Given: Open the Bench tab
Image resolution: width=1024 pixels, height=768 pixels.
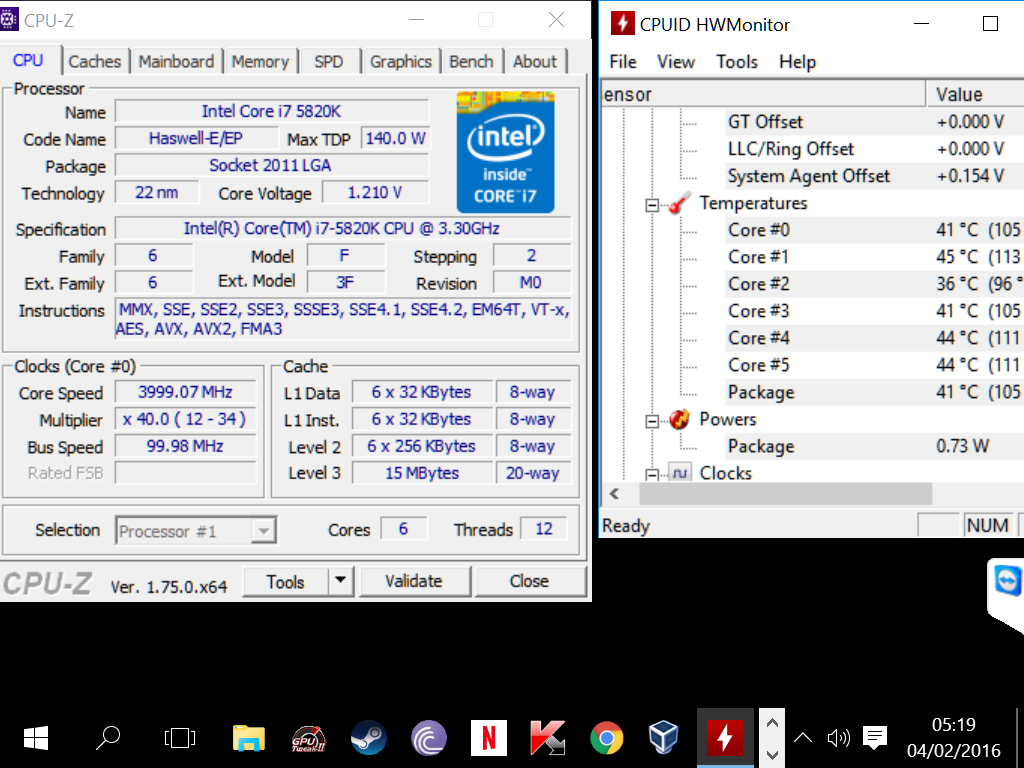Looking at the screenshot, I should click(x=471, y=61).
